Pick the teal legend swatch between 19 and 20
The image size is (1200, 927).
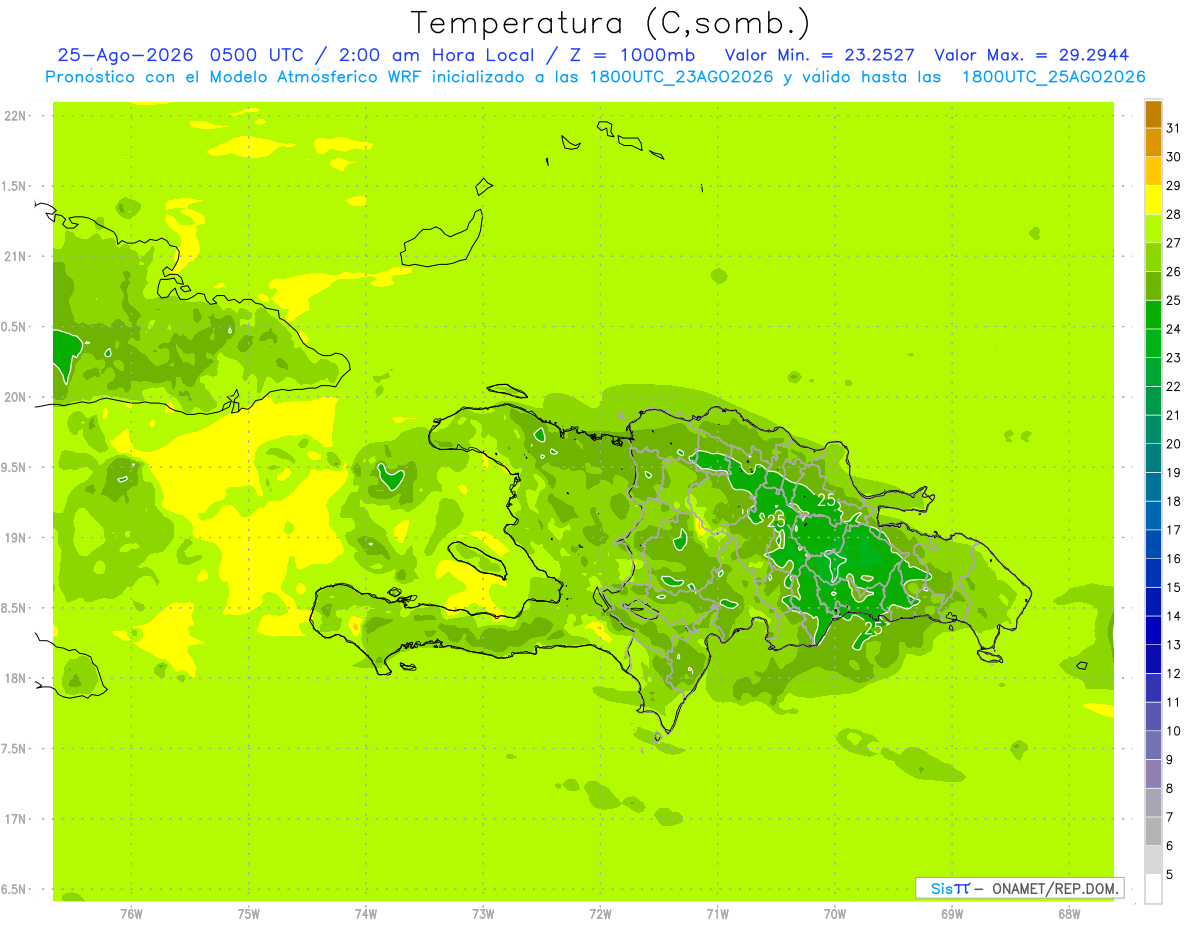pos(1153,458)
